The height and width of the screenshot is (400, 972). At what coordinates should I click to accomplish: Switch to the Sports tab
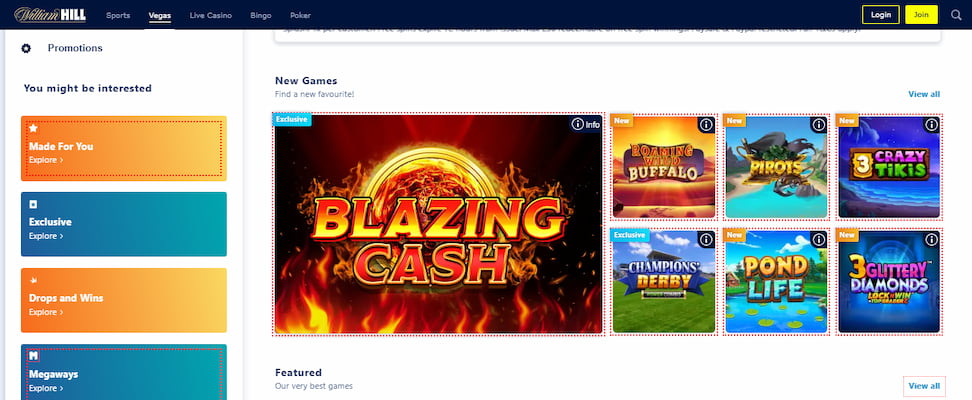pos(118,16)
